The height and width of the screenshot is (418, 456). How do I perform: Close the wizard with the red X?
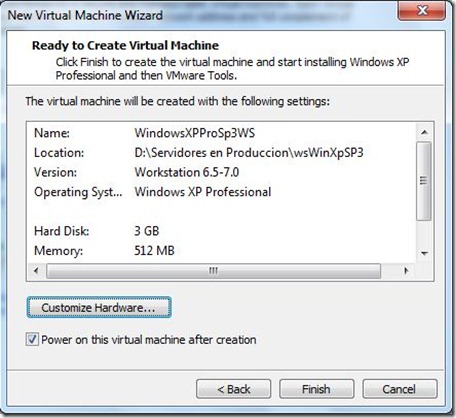[422, 11]
